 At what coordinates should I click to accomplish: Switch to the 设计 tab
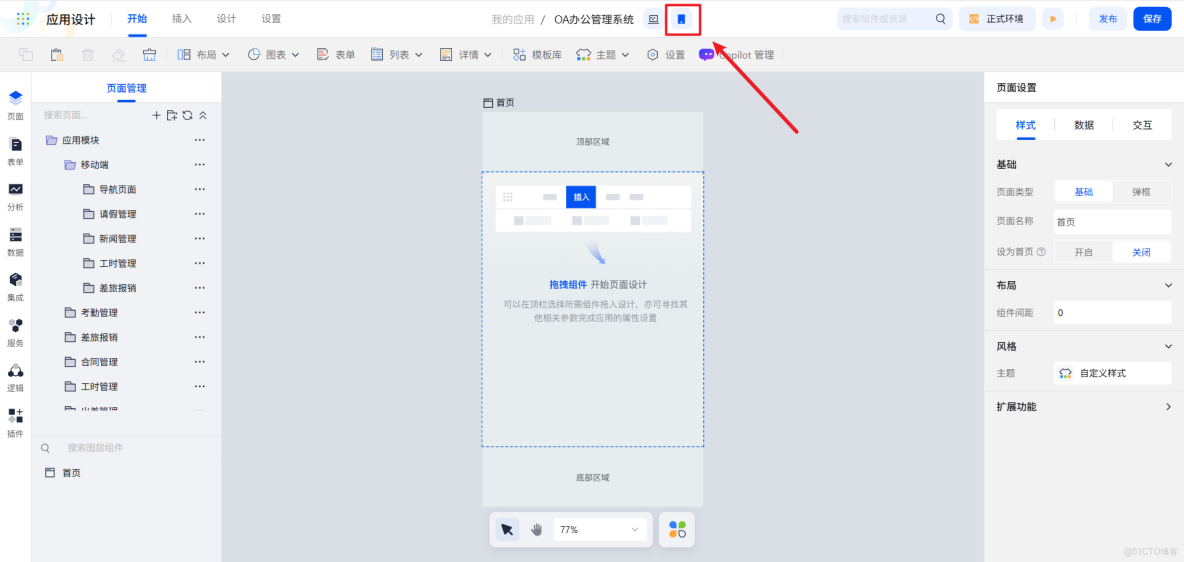(227, 19)
